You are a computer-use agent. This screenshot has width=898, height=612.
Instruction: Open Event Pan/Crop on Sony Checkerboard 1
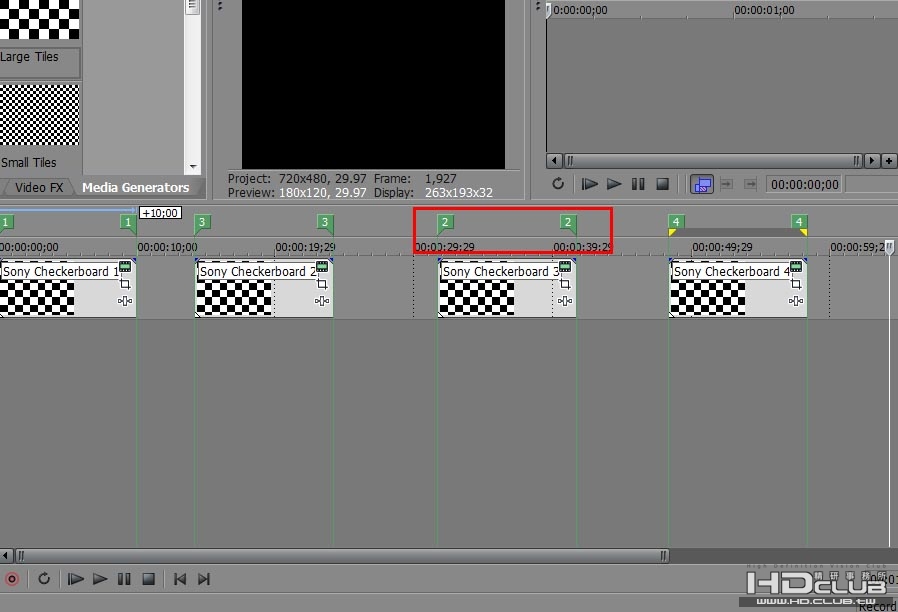coord(125,284)
